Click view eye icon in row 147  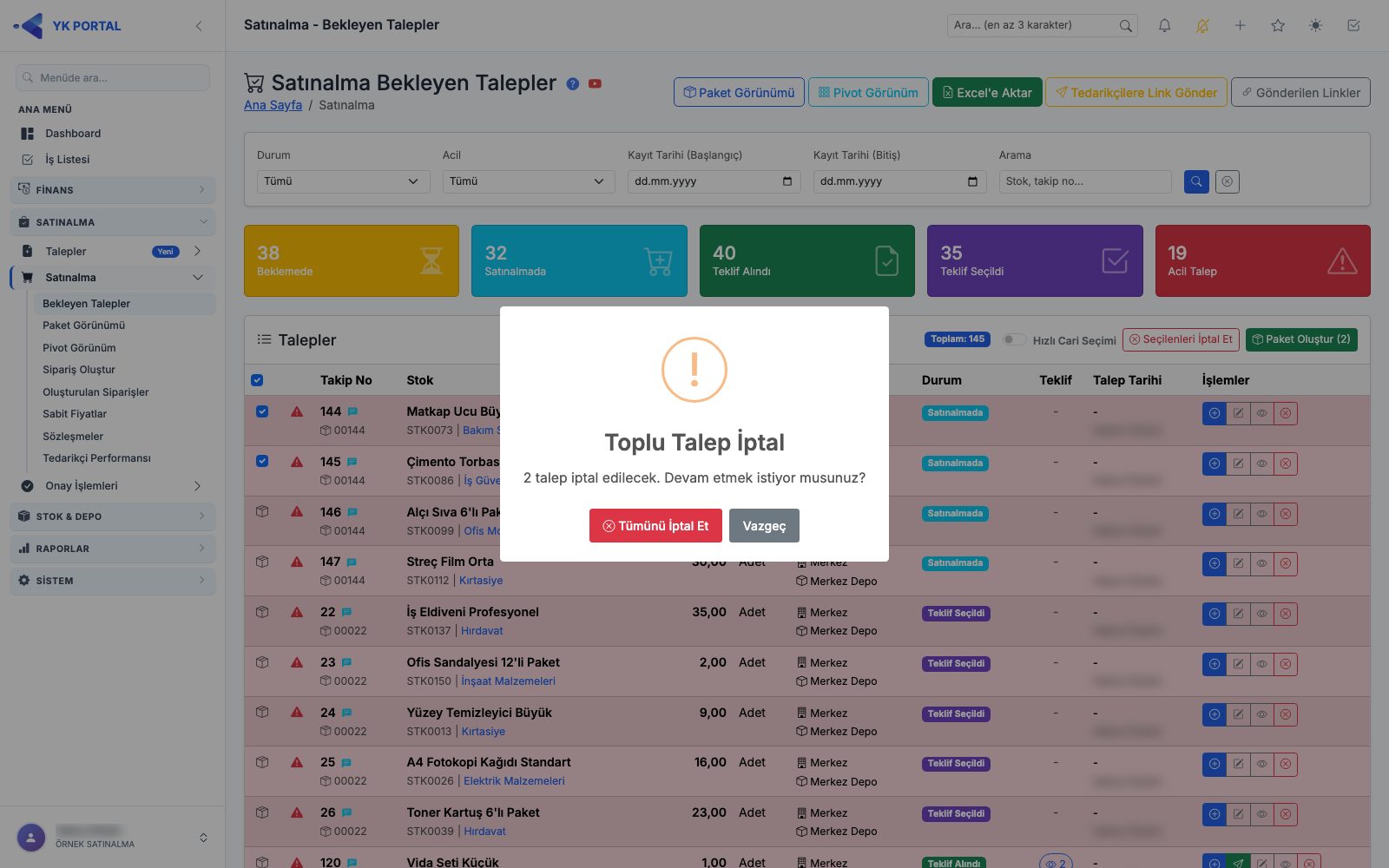pyautogui.click(x=1261, y=563)
